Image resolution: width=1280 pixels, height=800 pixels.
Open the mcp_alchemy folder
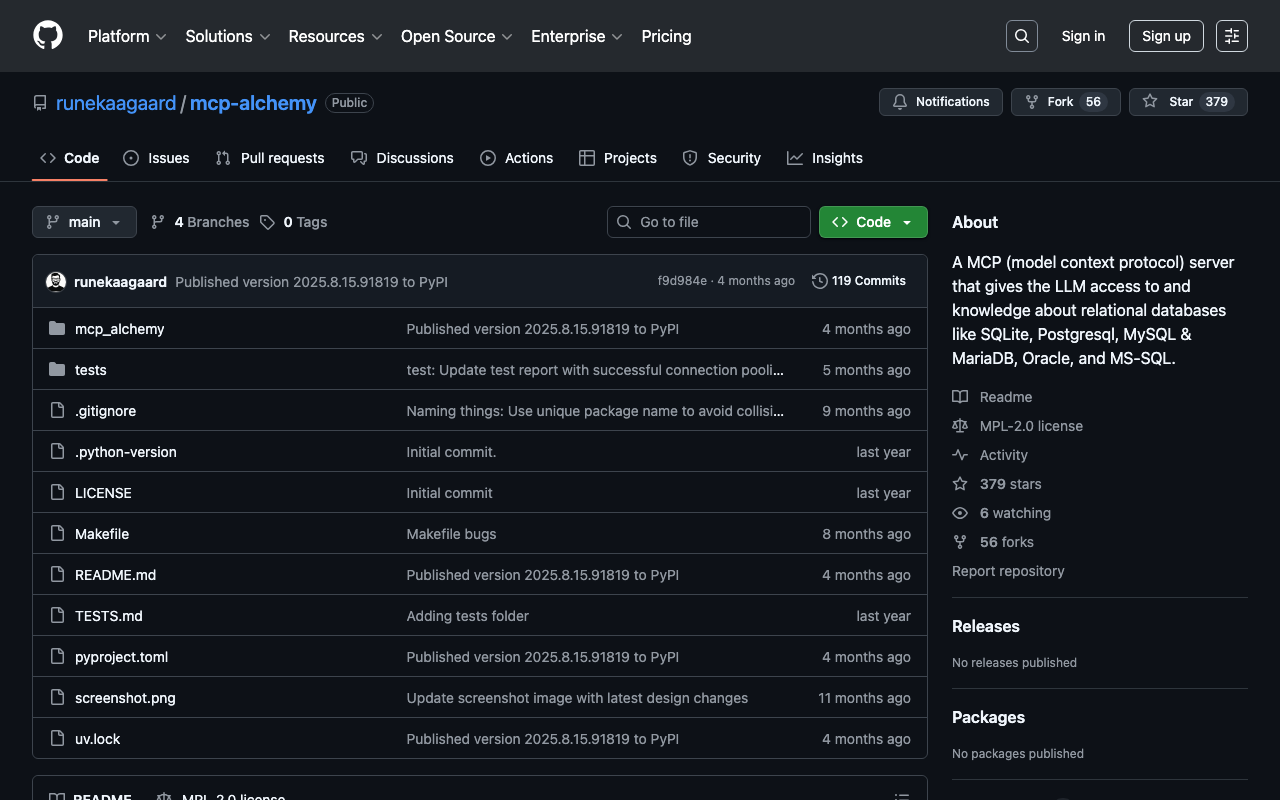tap(119, 329)
